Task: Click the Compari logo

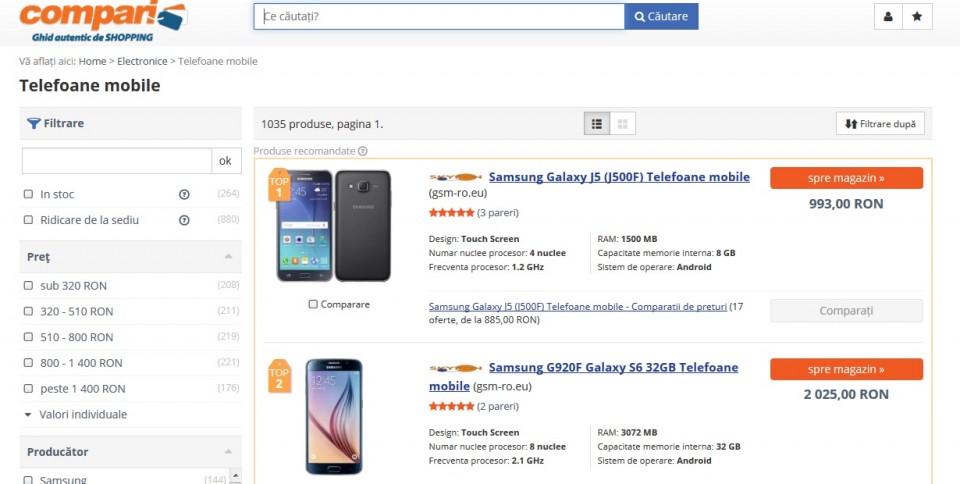Action: click(102, 20)
